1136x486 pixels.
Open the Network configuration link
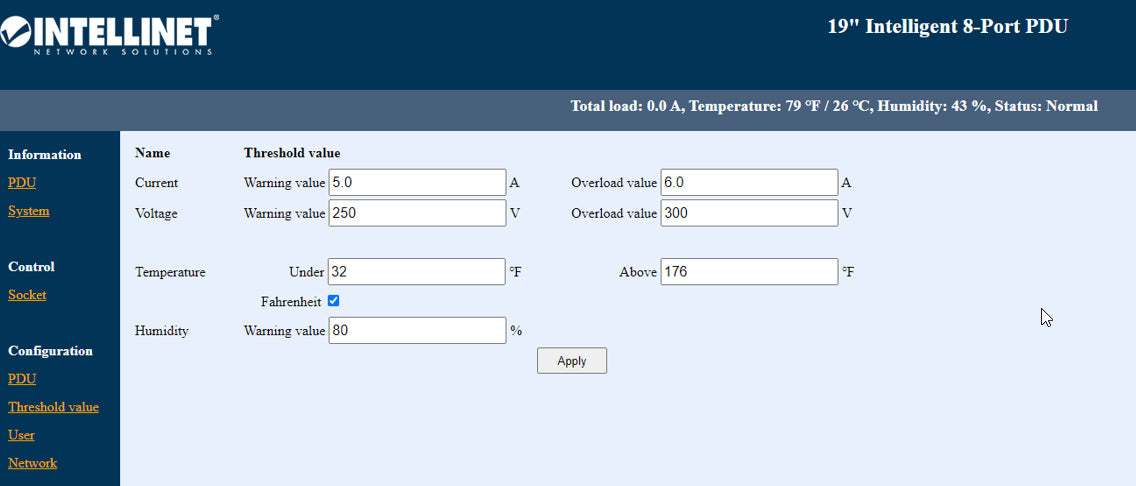click(32, 463)
